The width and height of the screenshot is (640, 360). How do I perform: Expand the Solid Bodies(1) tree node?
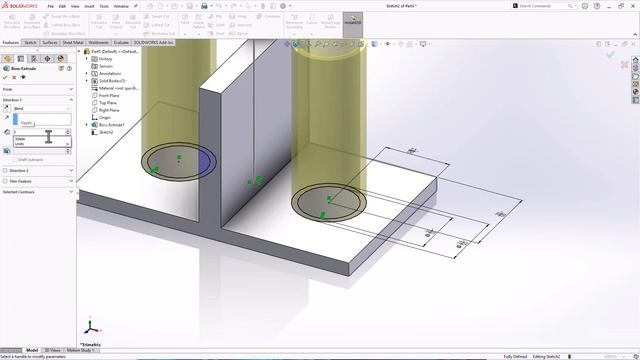[x=87, y=81]
